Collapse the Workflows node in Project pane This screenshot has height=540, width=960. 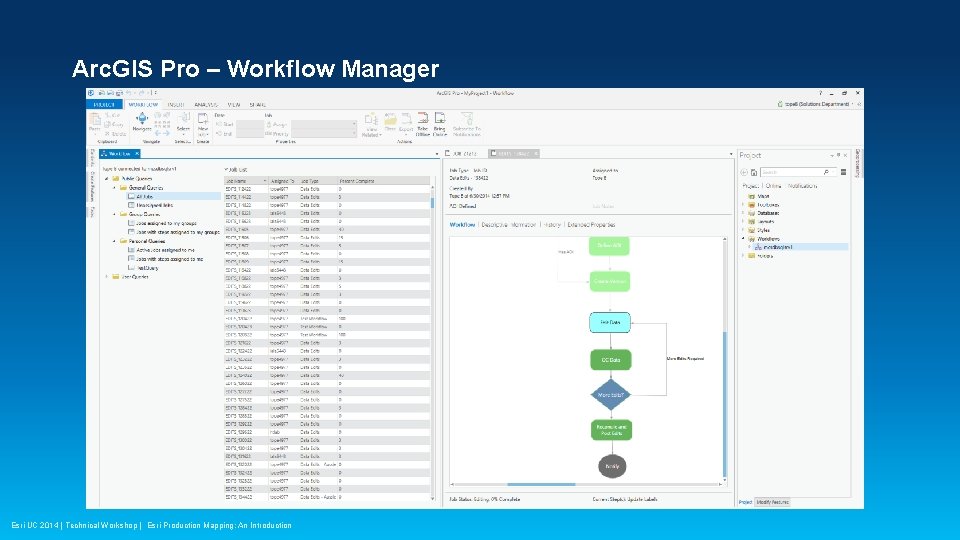click(744, 239)
